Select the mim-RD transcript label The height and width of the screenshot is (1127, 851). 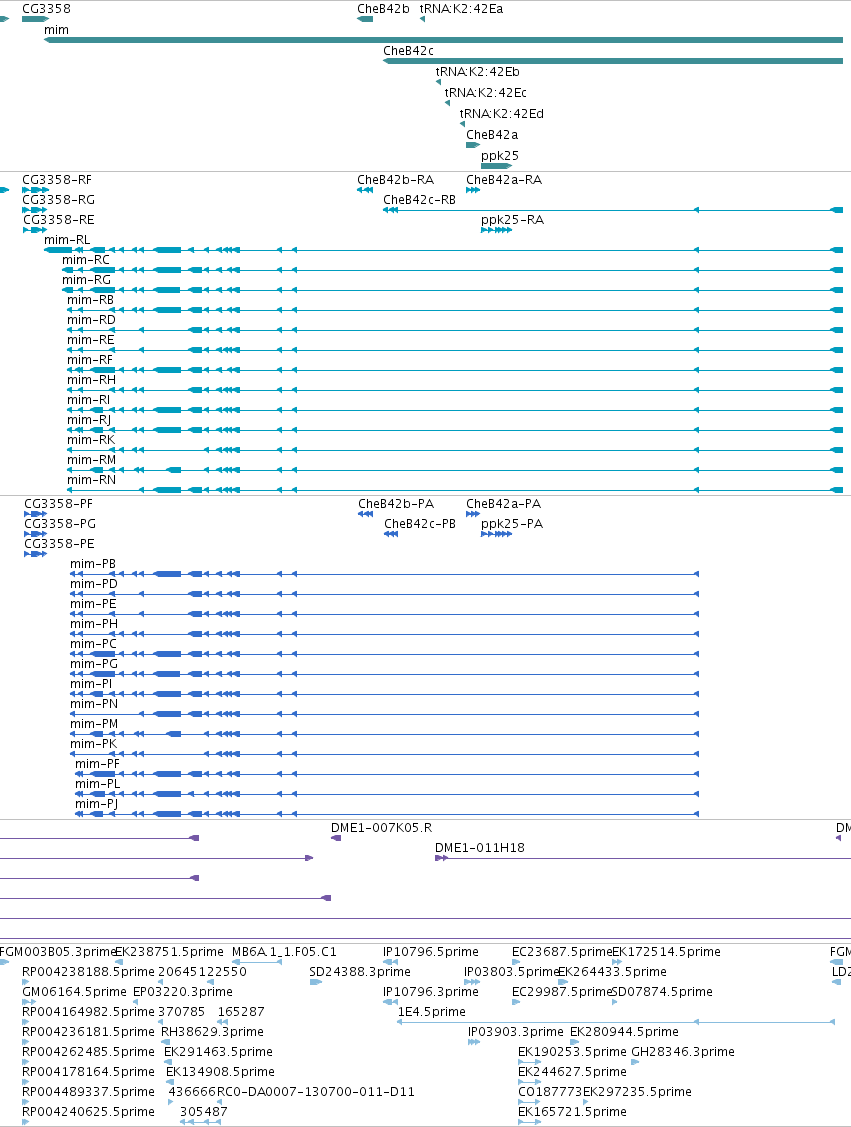click(91, 320)
